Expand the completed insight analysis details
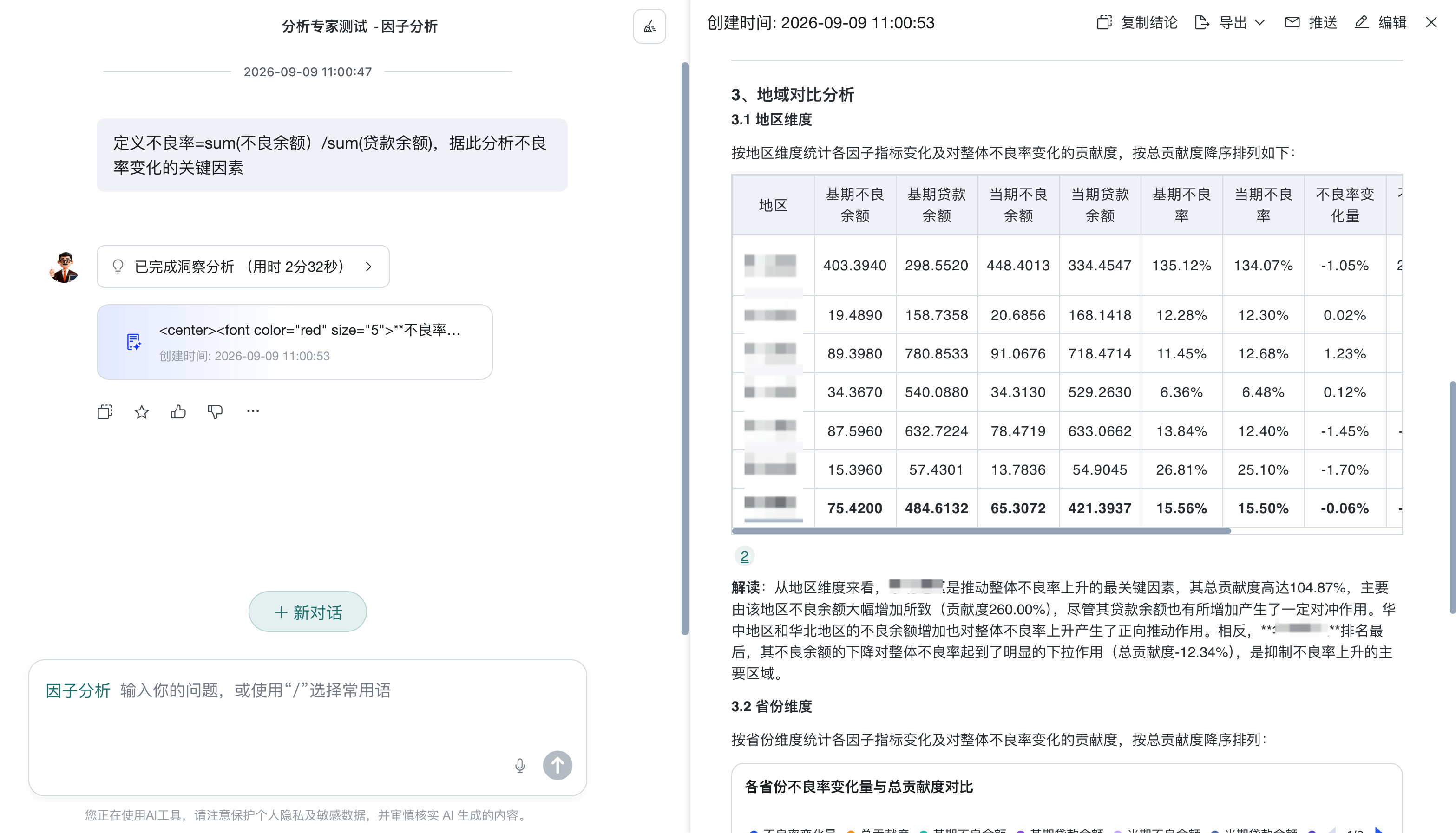The height and width of the screenshot is (833, 1456). pyautogui.click(x=243, y=267)
